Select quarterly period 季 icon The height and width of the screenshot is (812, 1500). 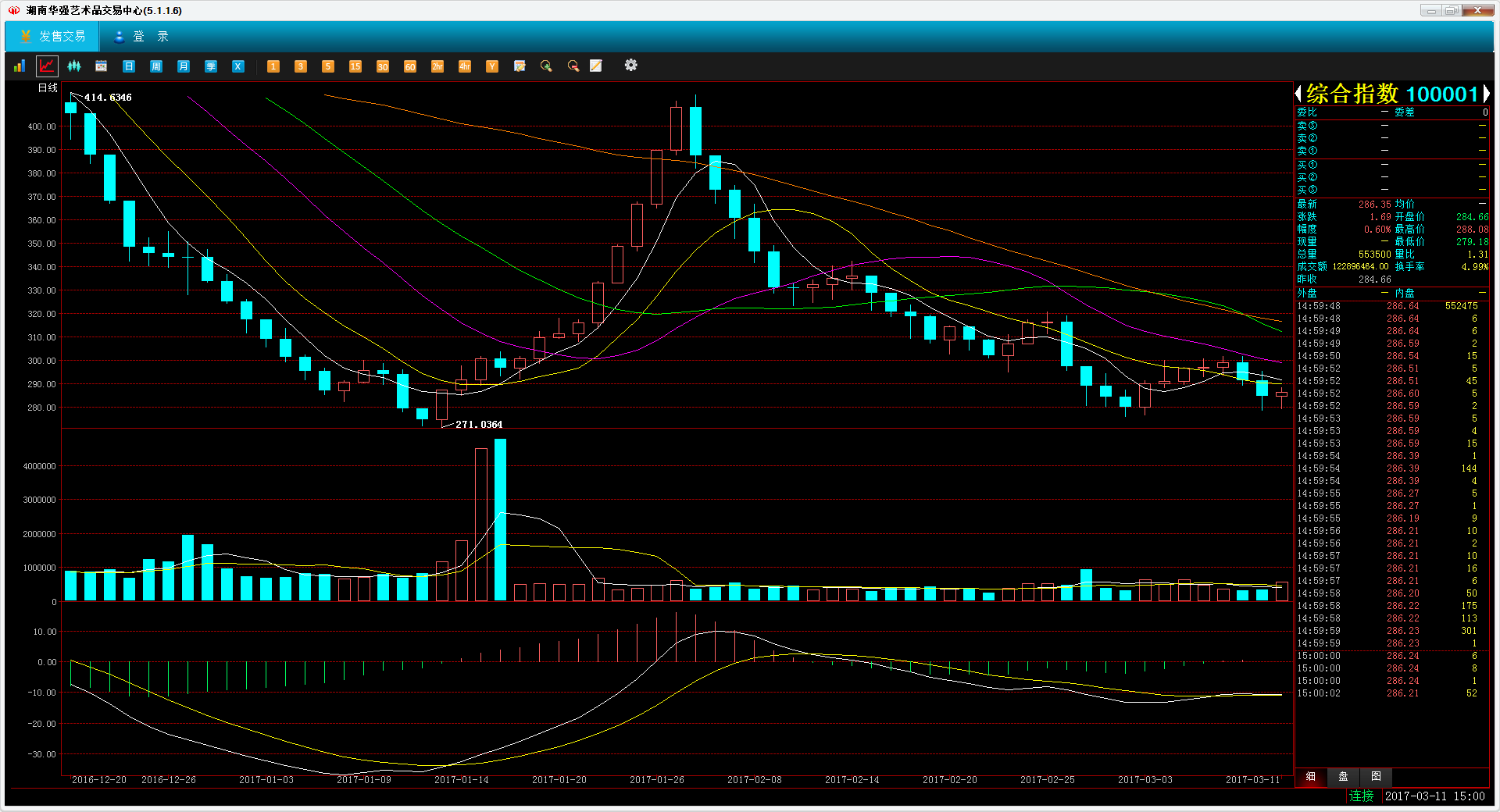211,66
